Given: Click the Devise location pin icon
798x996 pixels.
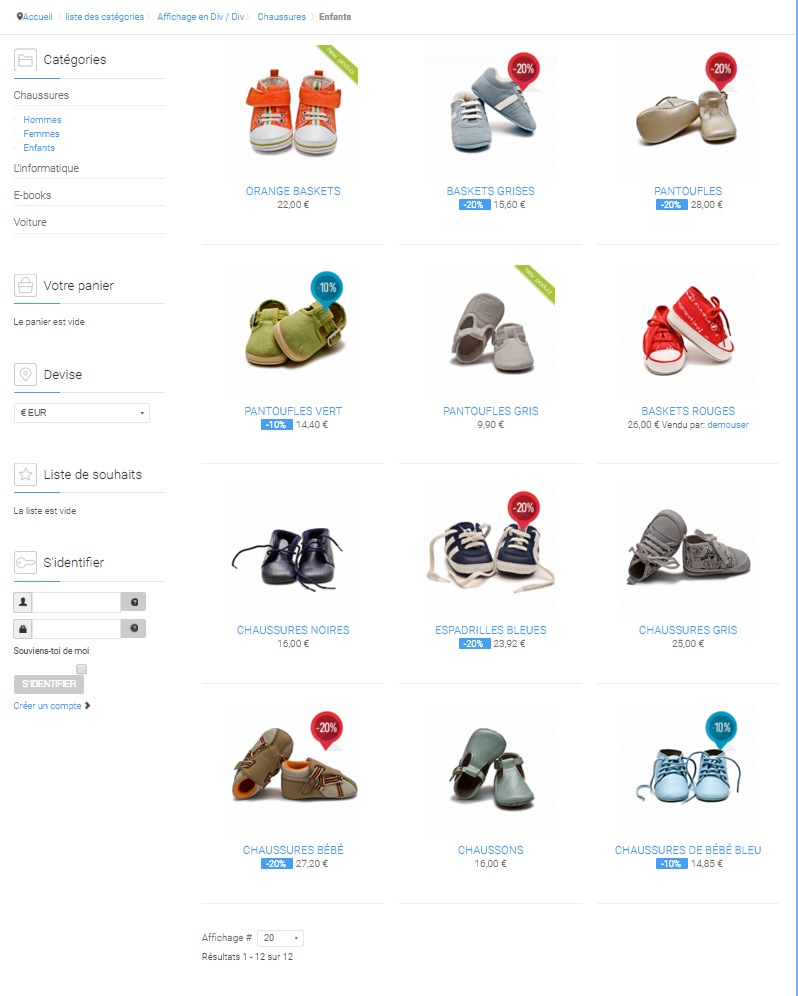Looking at the screenshot, I should (25, 375).
